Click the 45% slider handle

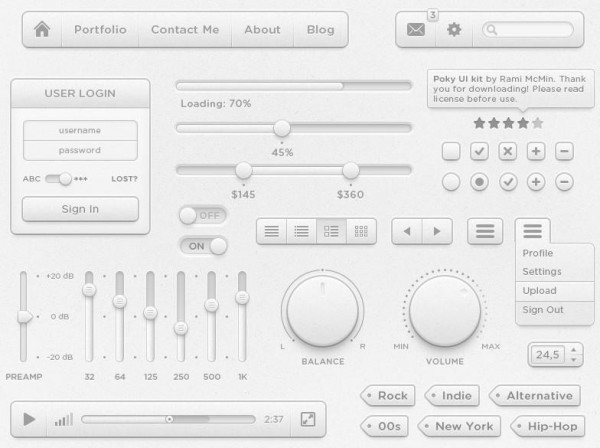pos(282,128)
